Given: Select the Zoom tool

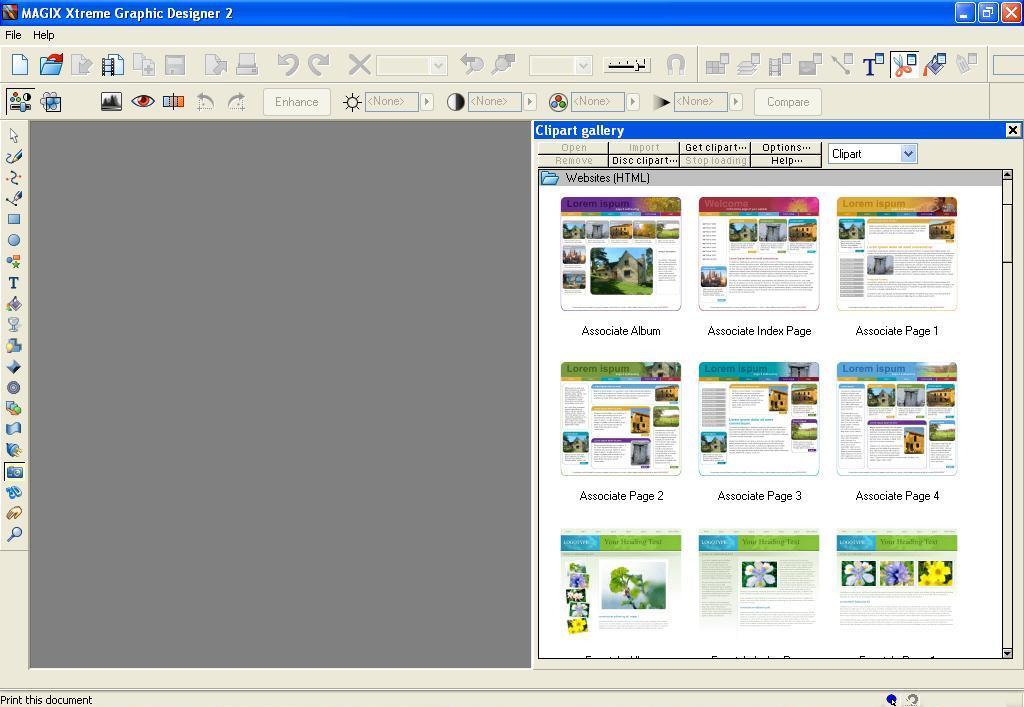Looking at the screenshot, I should [x=14, y=535].
